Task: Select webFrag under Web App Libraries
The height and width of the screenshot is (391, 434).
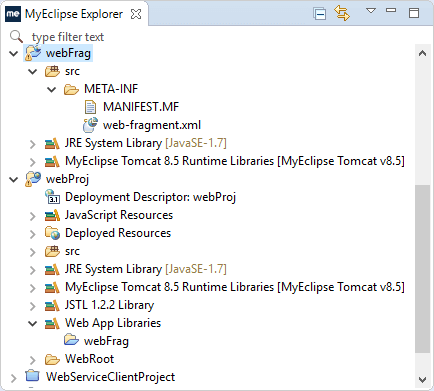Action: coord(106,341)
